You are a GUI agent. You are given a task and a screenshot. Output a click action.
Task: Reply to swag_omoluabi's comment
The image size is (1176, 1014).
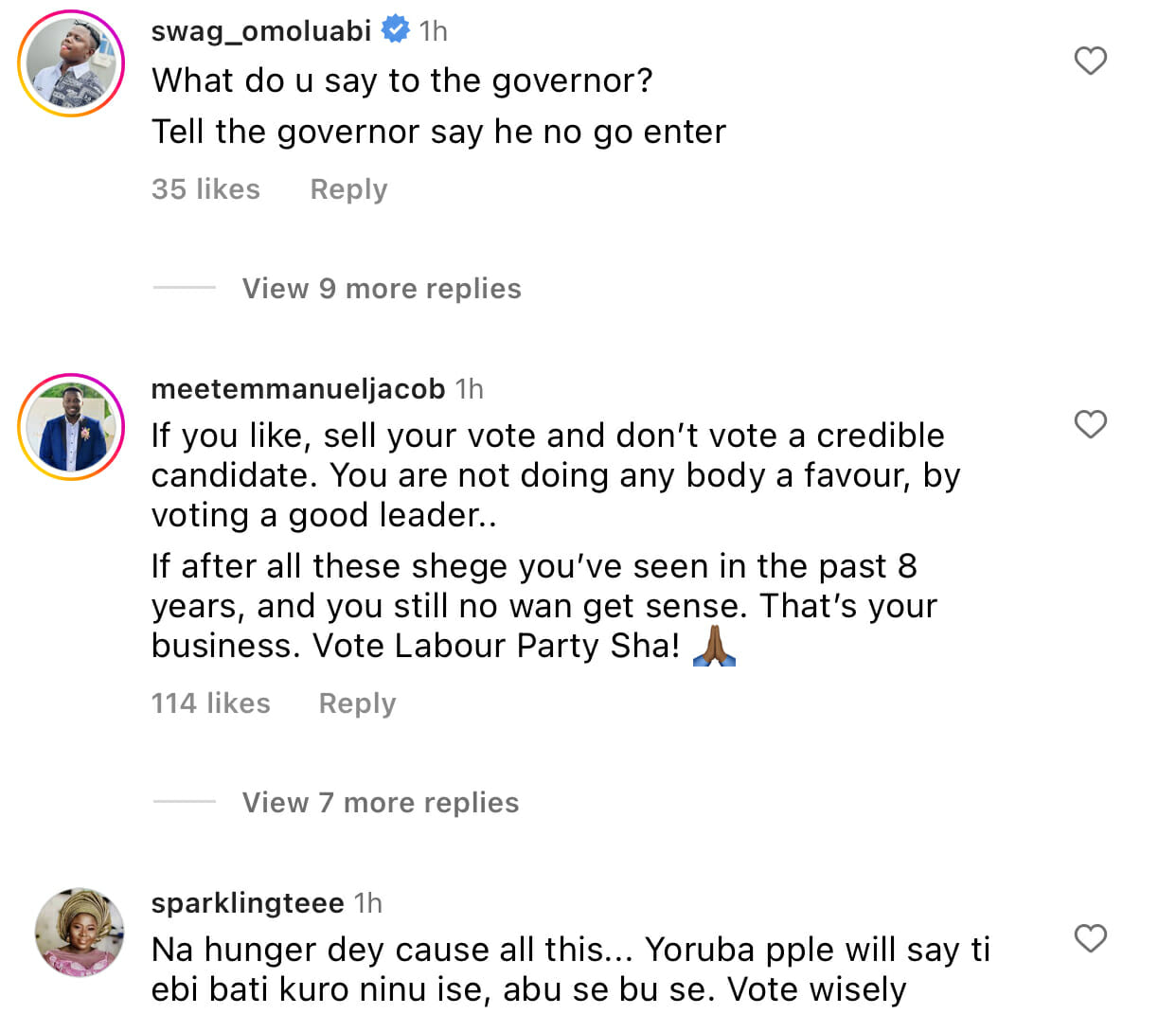coord(348,189)
